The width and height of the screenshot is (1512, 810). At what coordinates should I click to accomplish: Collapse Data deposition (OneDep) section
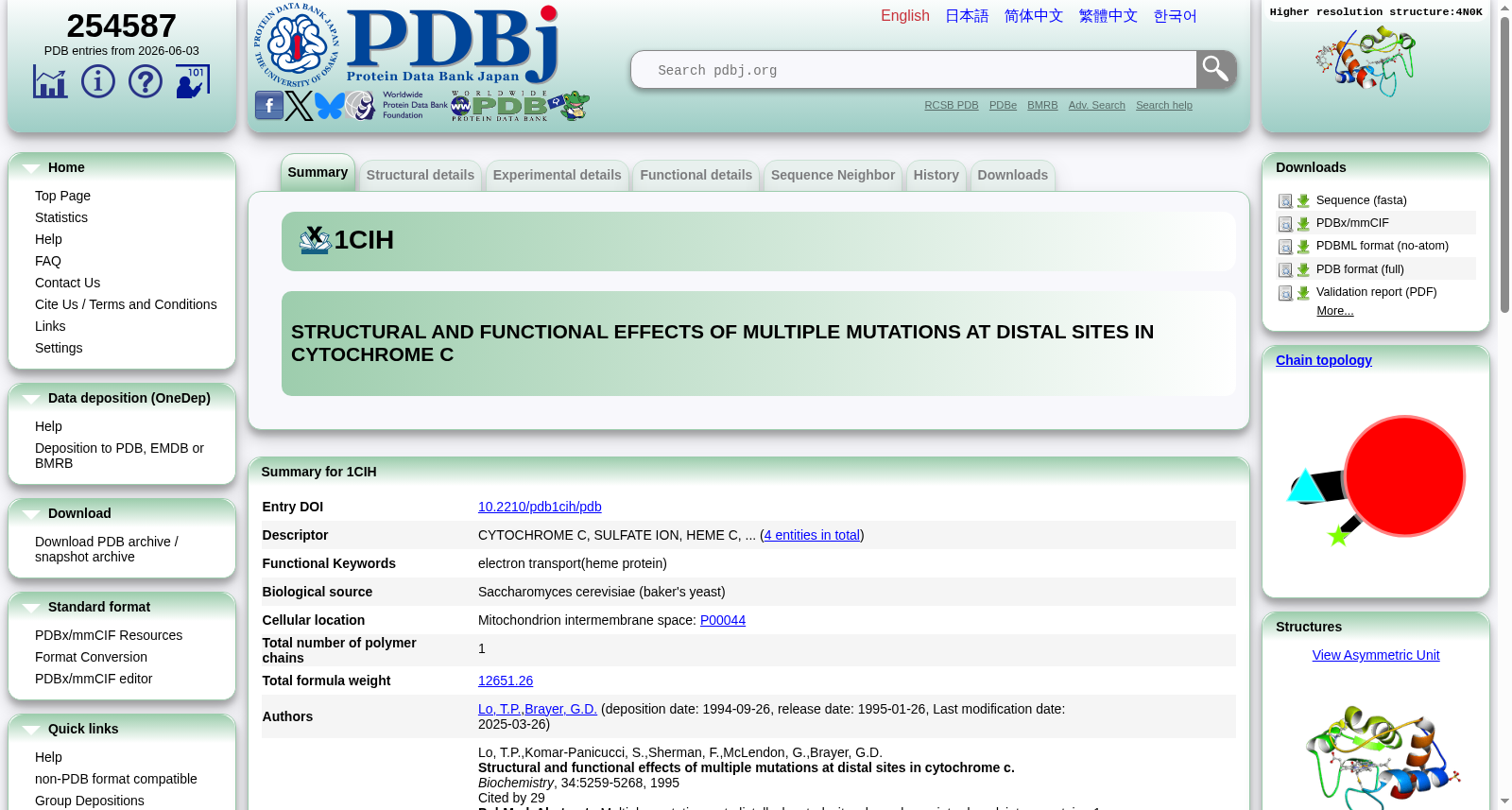tap(31, 399)
